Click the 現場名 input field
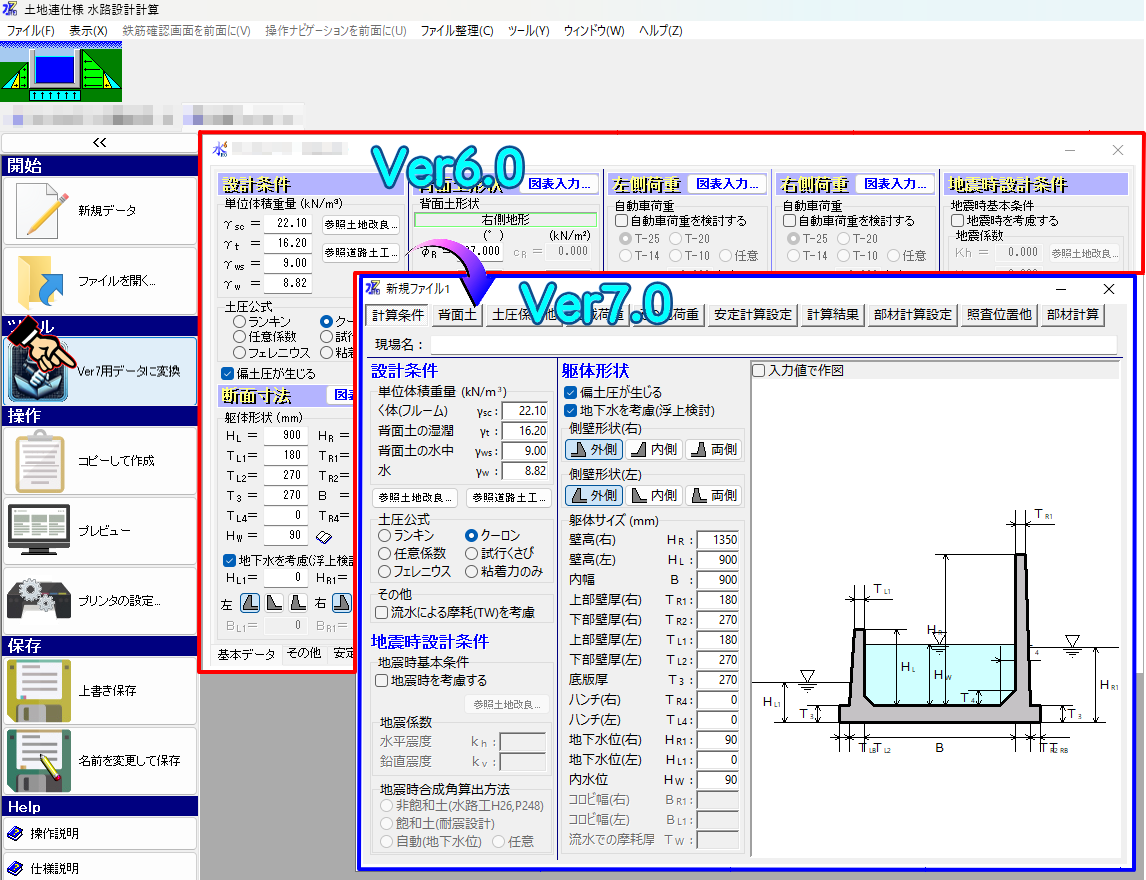The width and height of the screenshot is (1146, 880). click(770, 344)
